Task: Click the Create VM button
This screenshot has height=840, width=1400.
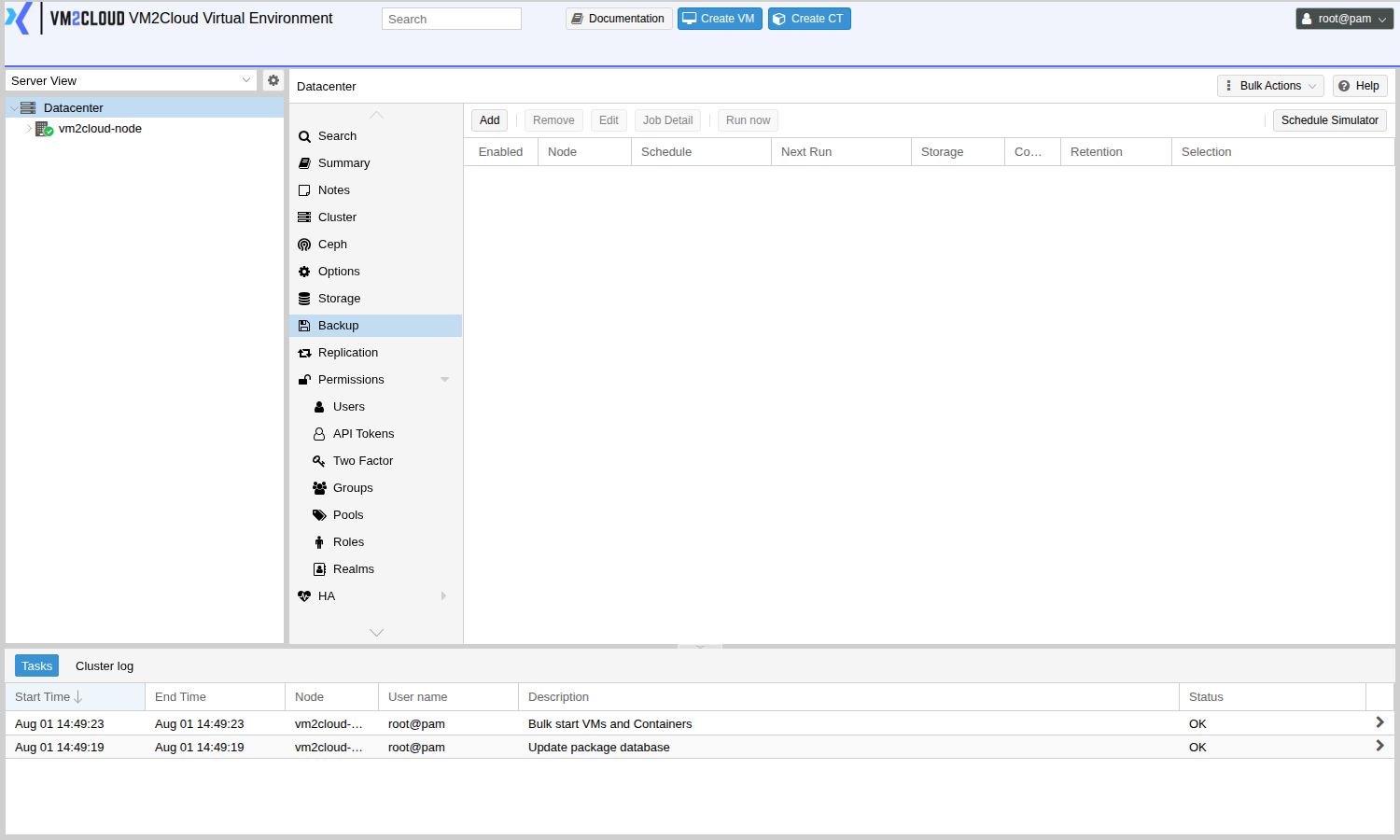Action: pyautogui.click(x=720, y=19)
